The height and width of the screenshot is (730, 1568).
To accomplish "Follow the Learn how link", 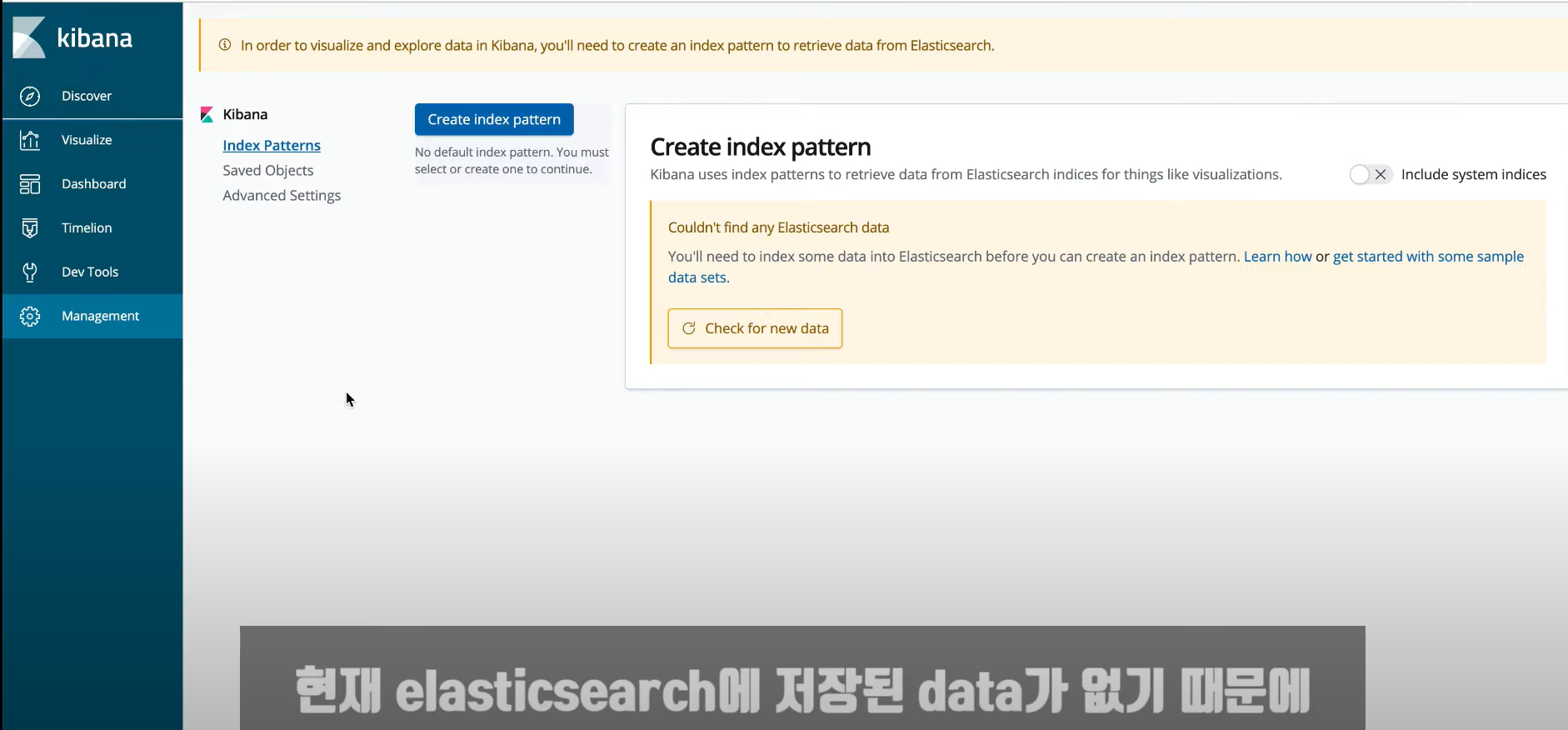I will (1277, 257).
